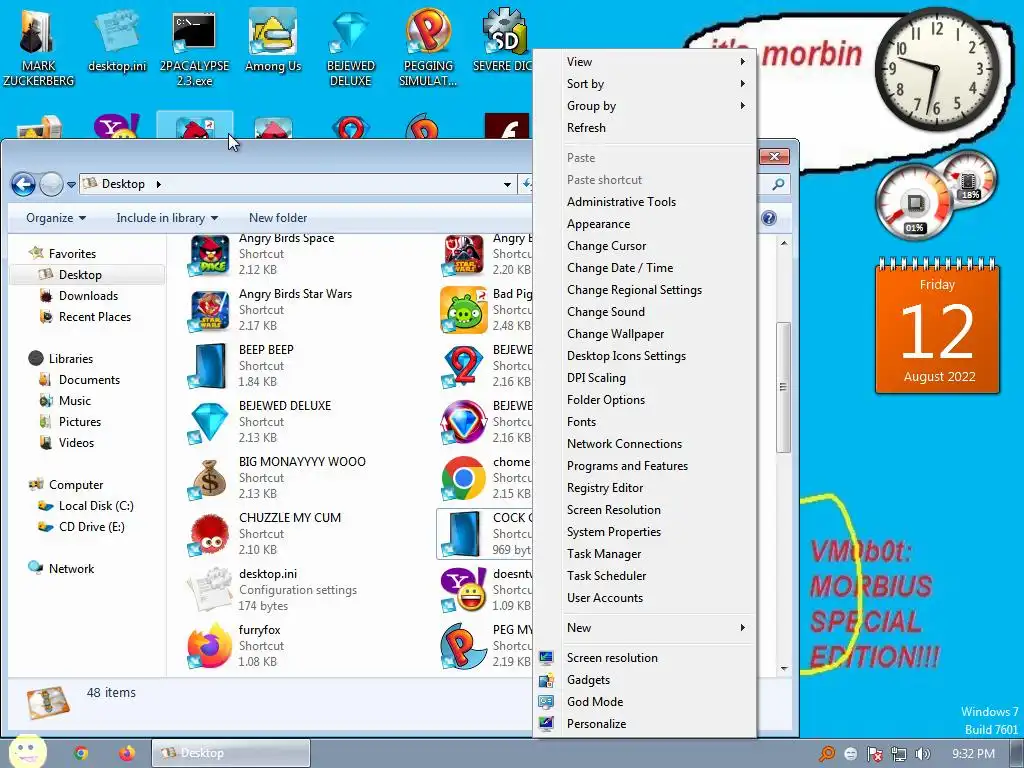
Task: Select the desktop.ini file icon in Explorer
Action: 209,590
